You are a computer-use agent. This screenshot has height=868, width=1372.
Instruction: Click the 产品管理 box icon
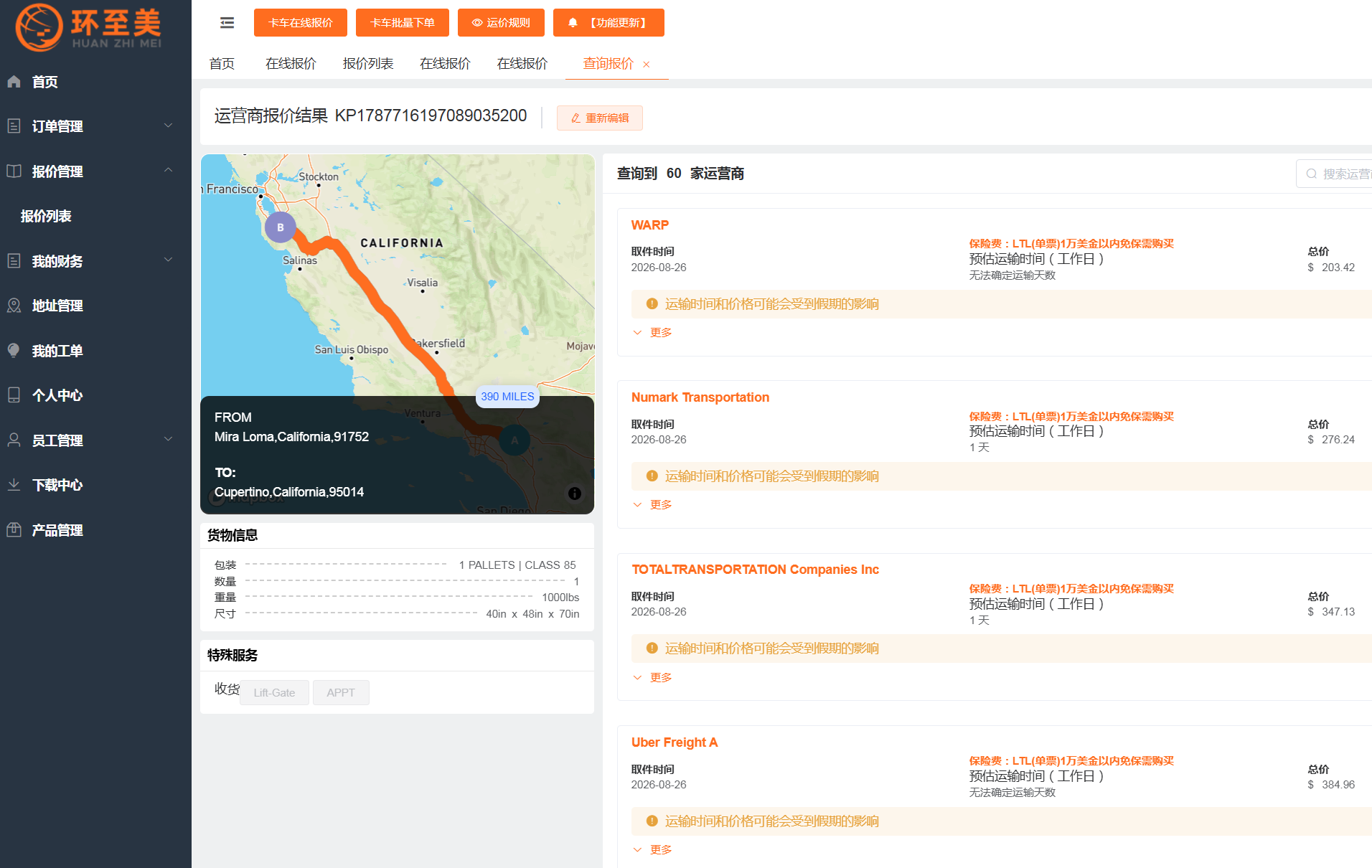tap(14, 530)
